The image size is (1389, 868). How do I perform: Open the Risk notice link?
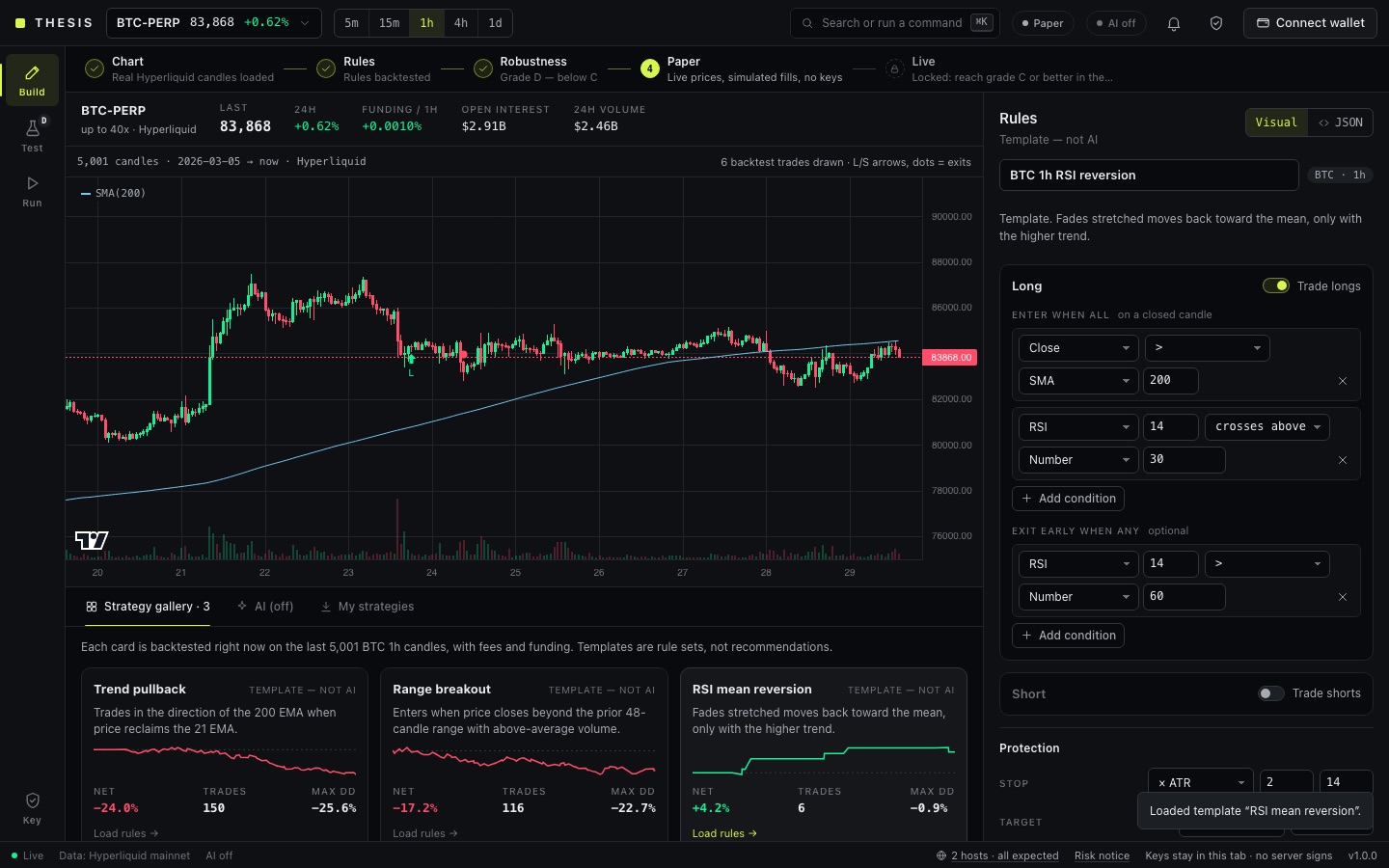point(1102,855)
